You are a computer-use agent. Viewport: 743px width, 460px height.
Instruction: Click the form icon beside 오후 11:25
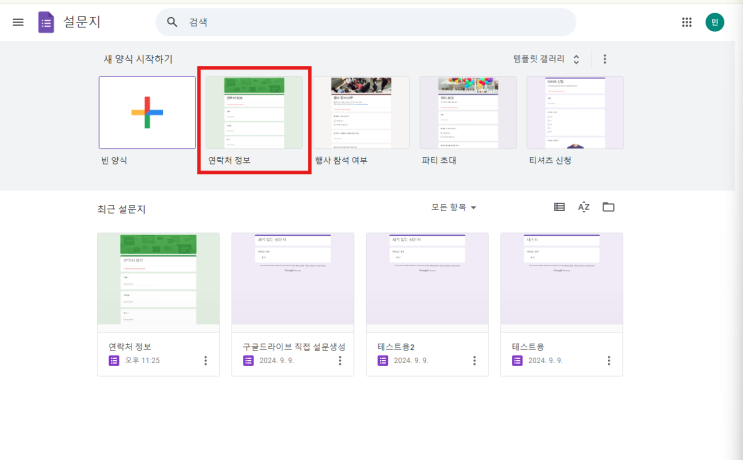pos(114,361)
